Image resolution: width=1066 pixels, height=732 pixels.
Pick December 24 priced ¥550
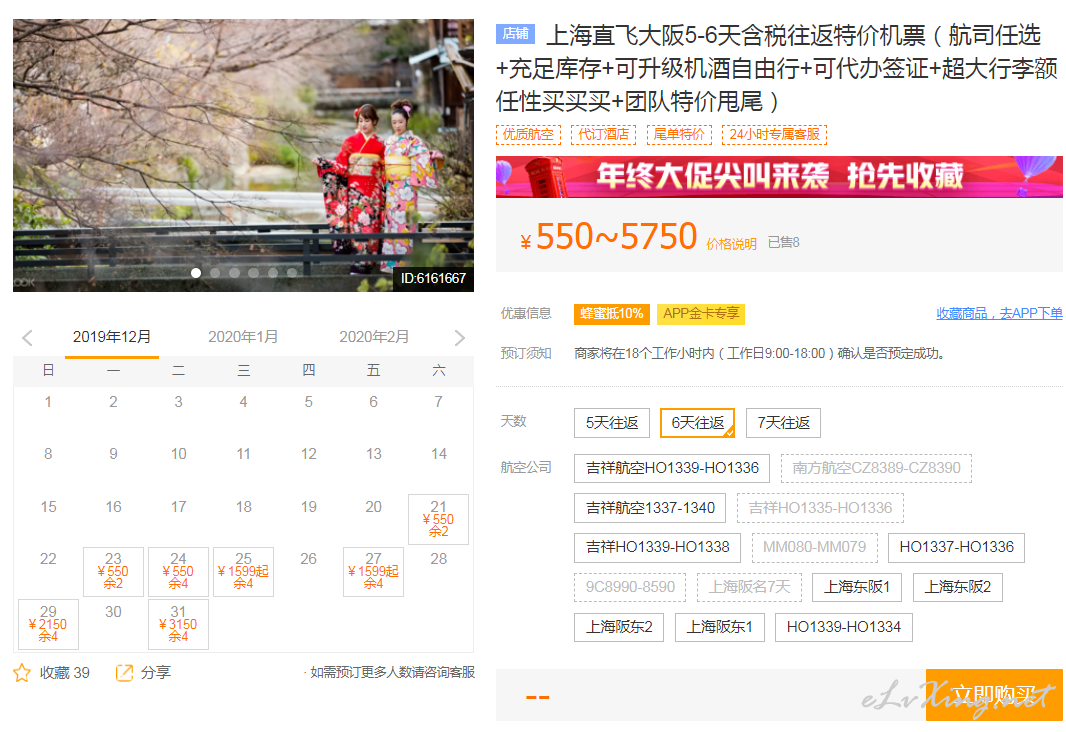(178, 572)
